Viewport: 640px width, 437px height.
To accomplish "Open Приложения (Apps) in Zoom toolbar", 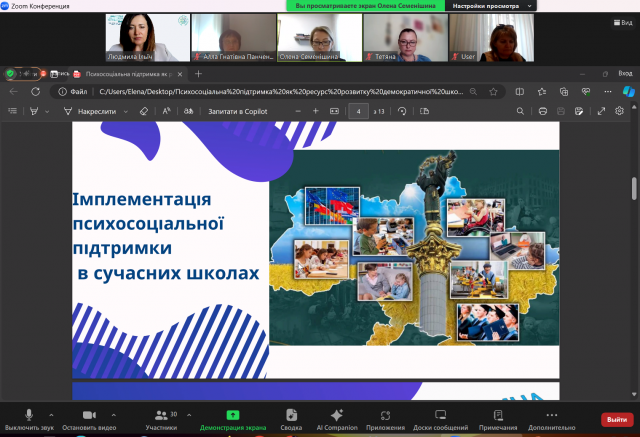I will coord(385,415).
